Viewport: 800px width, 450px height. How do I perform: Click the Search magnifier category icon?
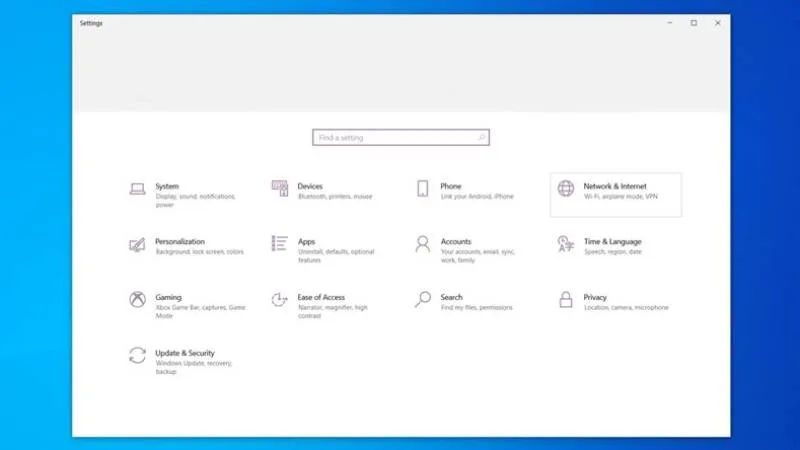click(422, 299)
